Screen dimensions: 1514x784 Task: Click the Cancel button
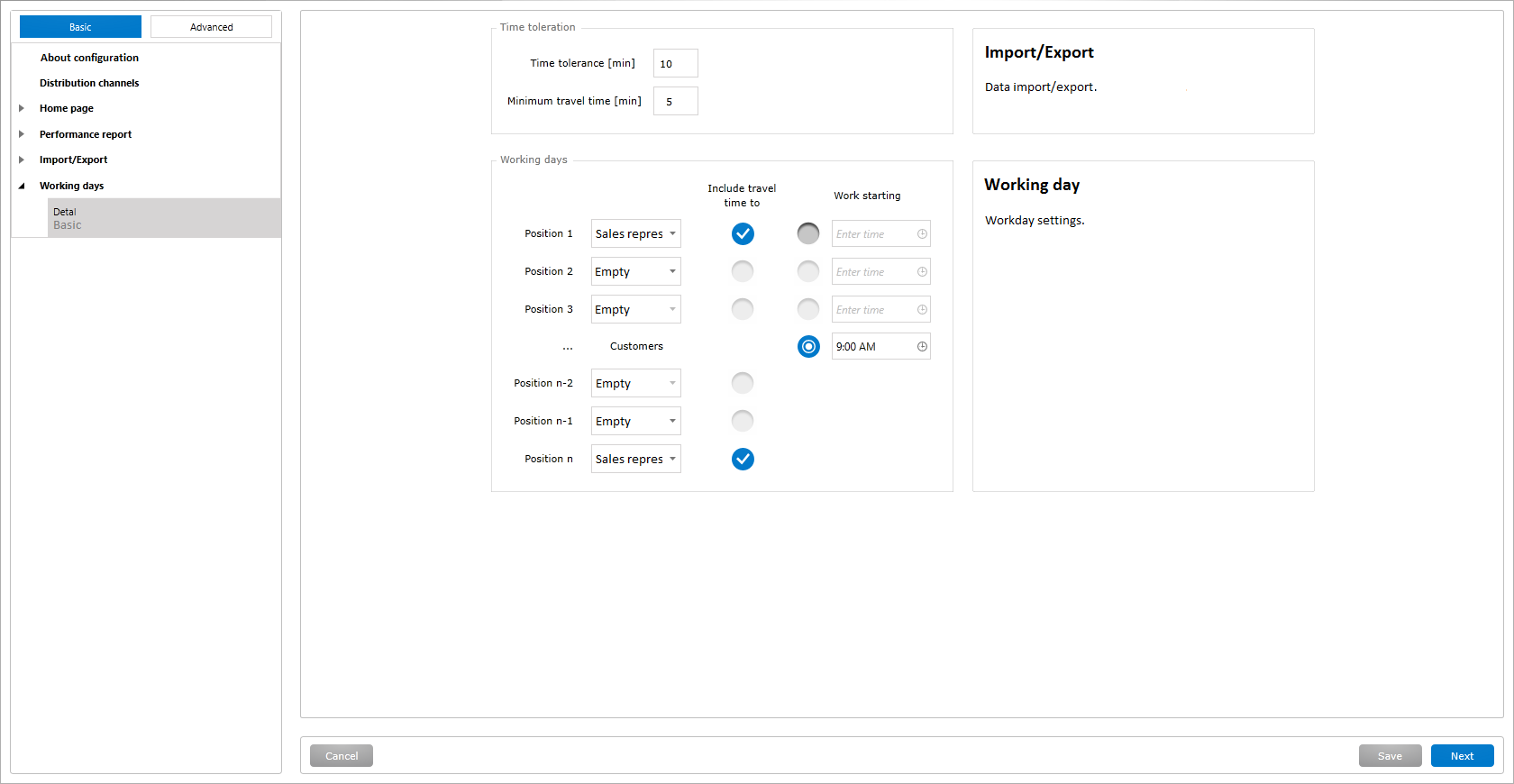point(342,756)
